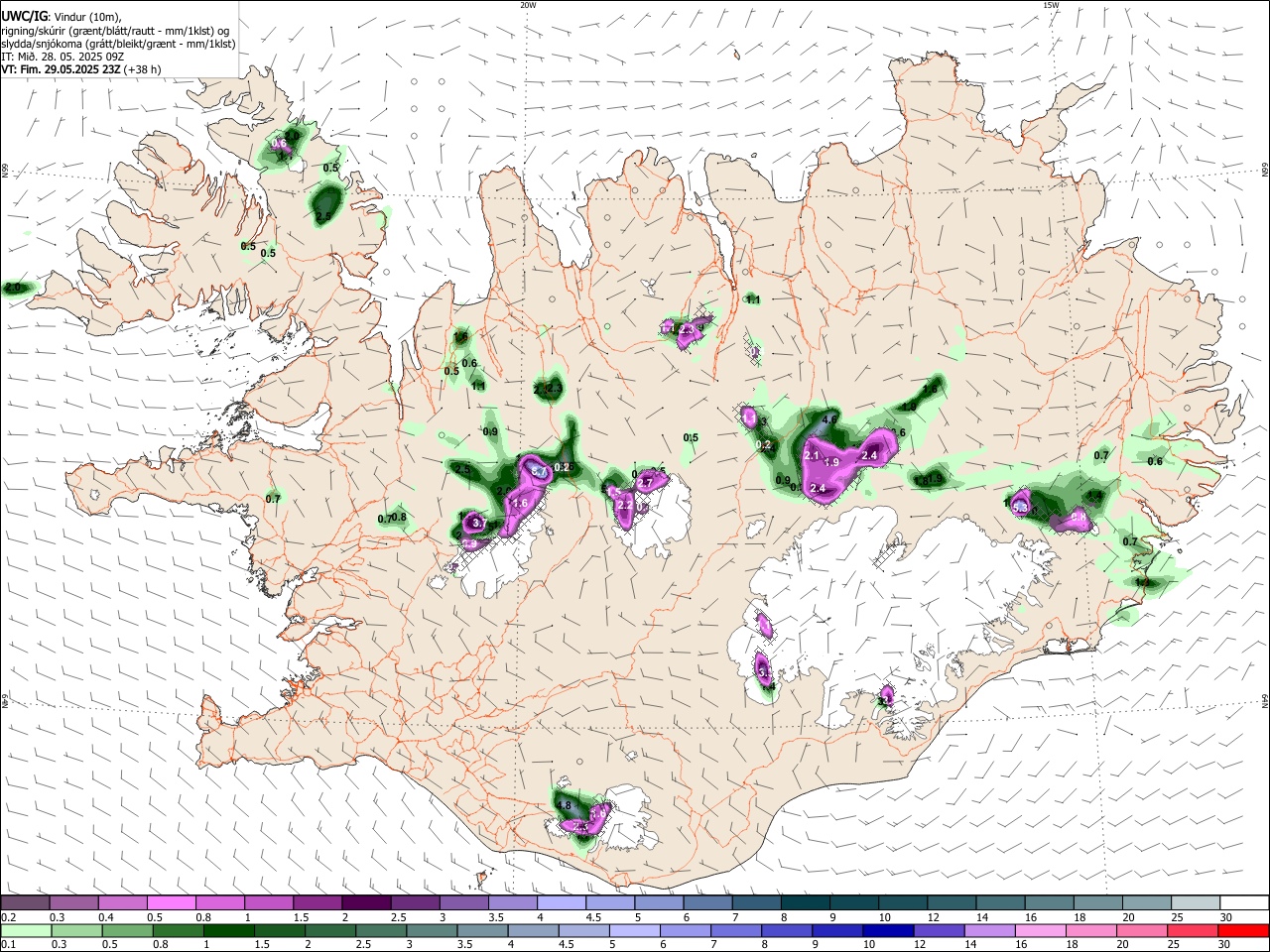Select the darkest purple 2 snow swatch
This screenshot has height=952, width=1270.
point(366,902)
